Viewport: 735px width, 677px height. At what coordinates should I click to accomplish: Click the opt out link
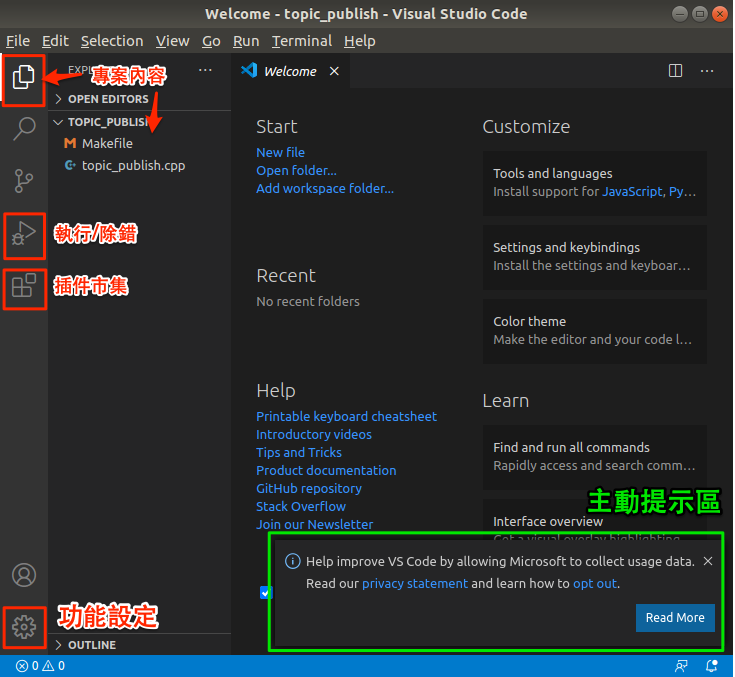point(595,583)
